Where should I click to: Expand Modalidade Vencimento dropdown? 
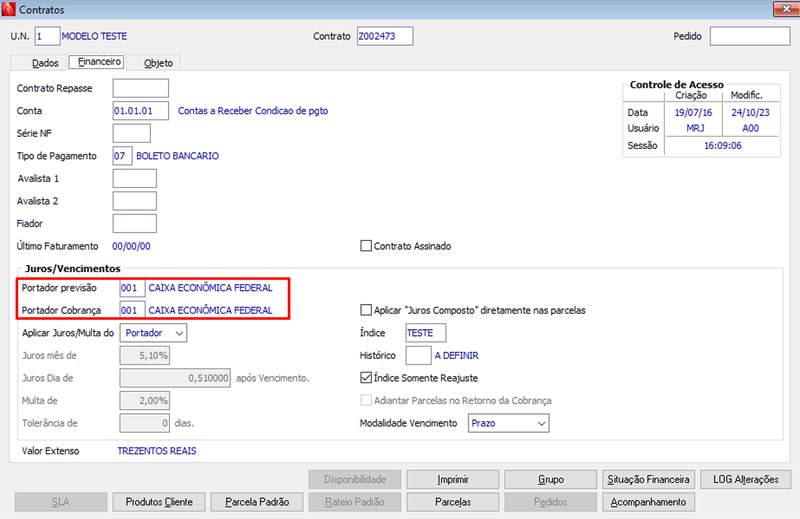click(x=508, y=423)
